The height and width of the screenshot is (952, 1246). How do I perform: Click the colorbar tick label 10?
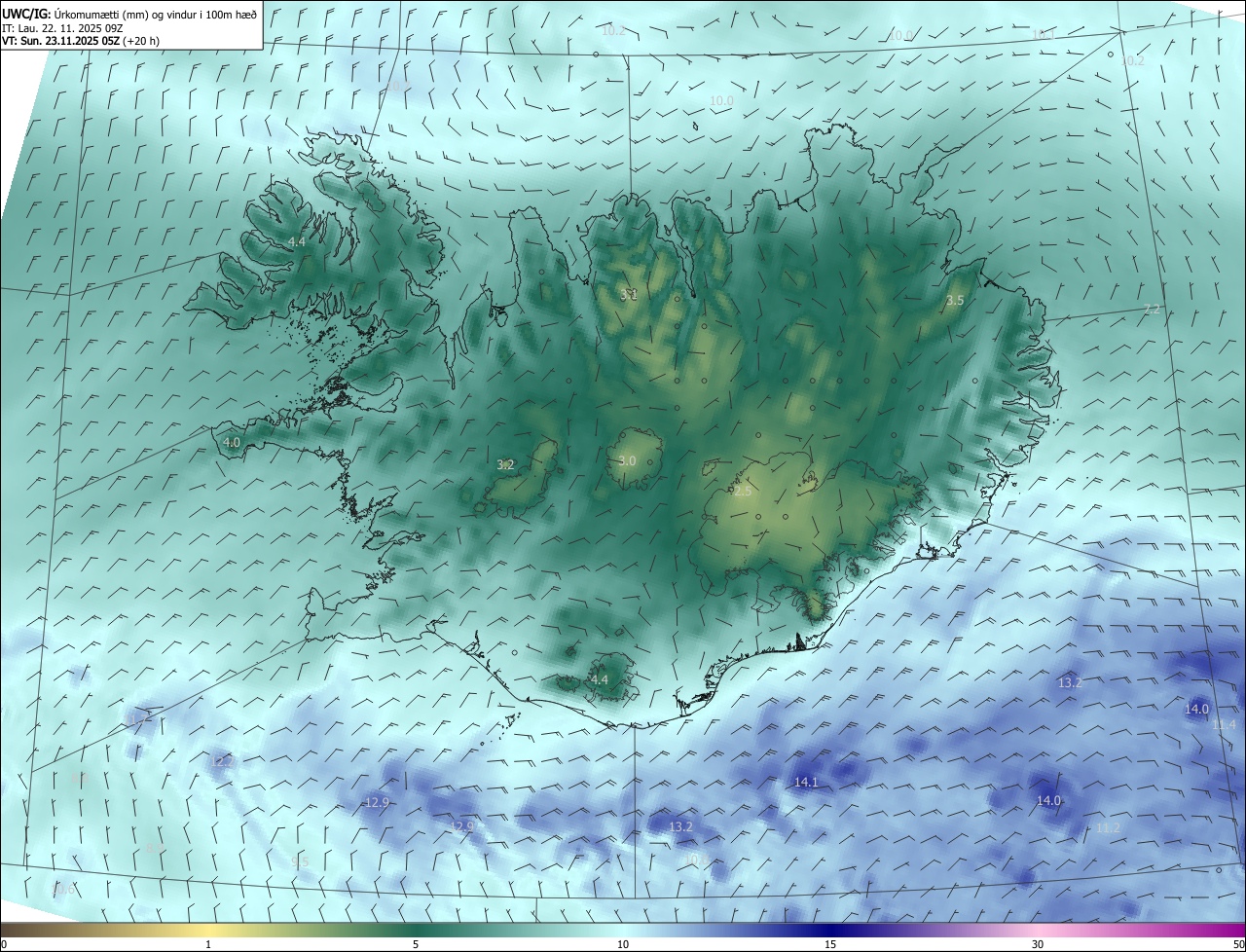click(623, 944)
